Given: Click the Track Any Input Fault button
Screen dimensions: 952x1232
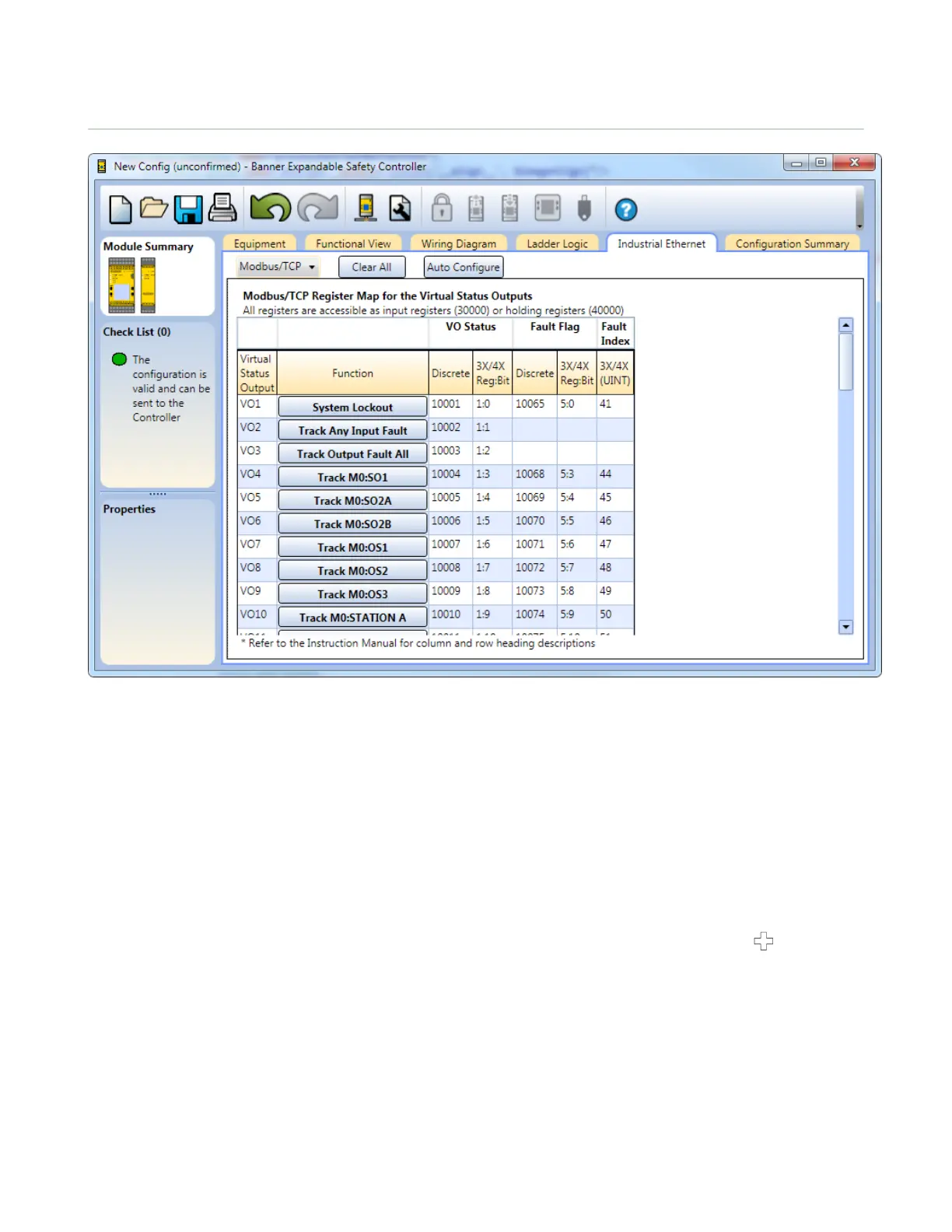Looking at the screenshot, I should [x=352, y=430].
